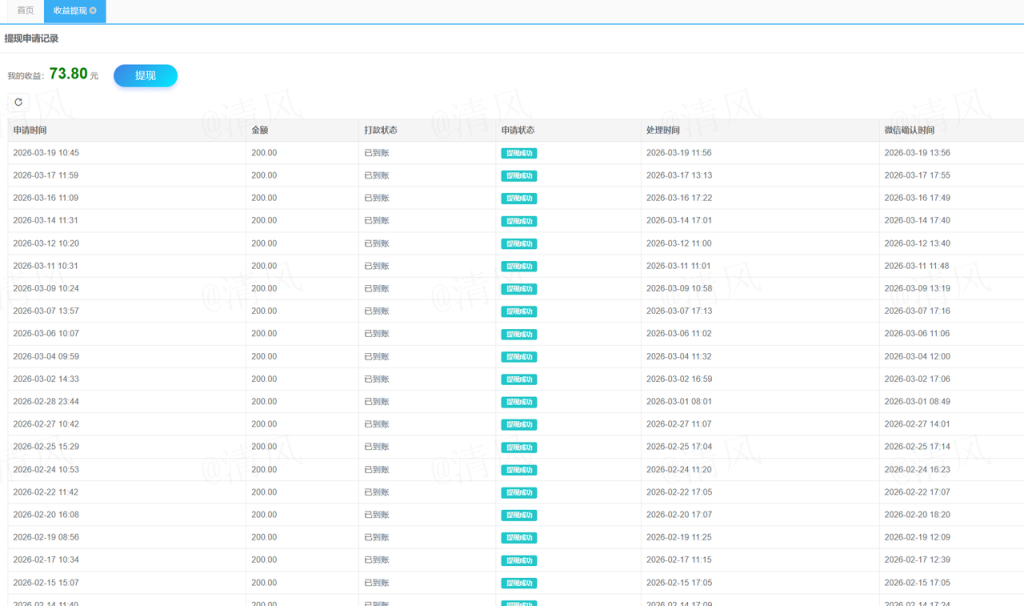Viewport: 1024px width, 606px height.
Task: Click 提现成功 badge in the 2026-03-12 10:20 row
Action: pyautogui.click(x=518, y=244)
